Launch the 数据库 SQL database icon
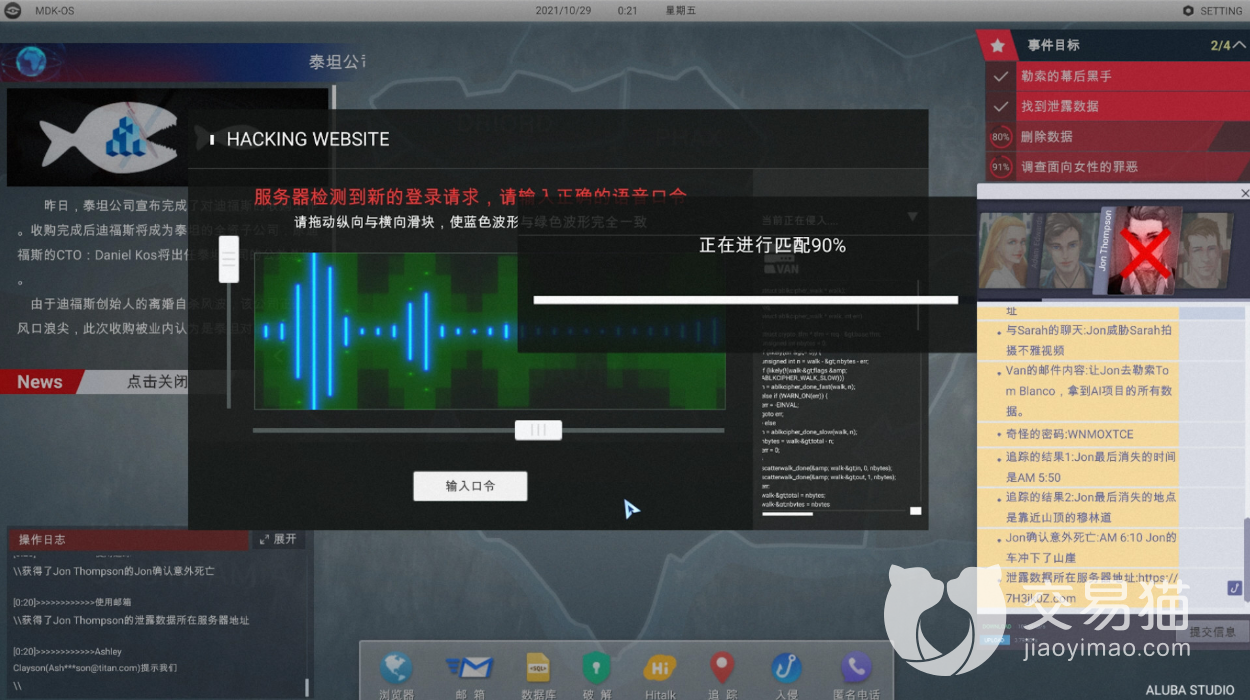1250x700 pixels. point(539,669)
